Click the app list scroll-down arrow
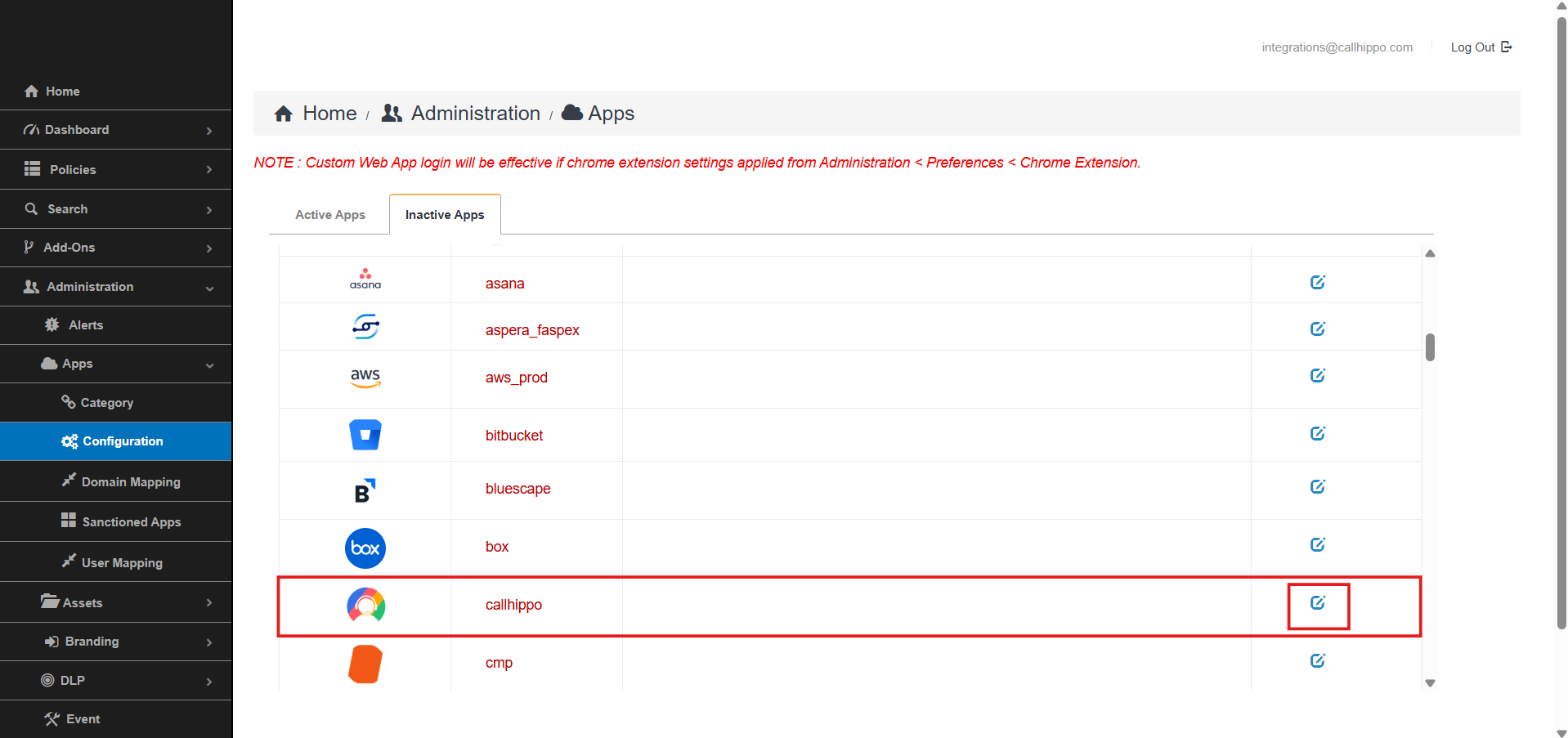 [x=1430, y=683]
